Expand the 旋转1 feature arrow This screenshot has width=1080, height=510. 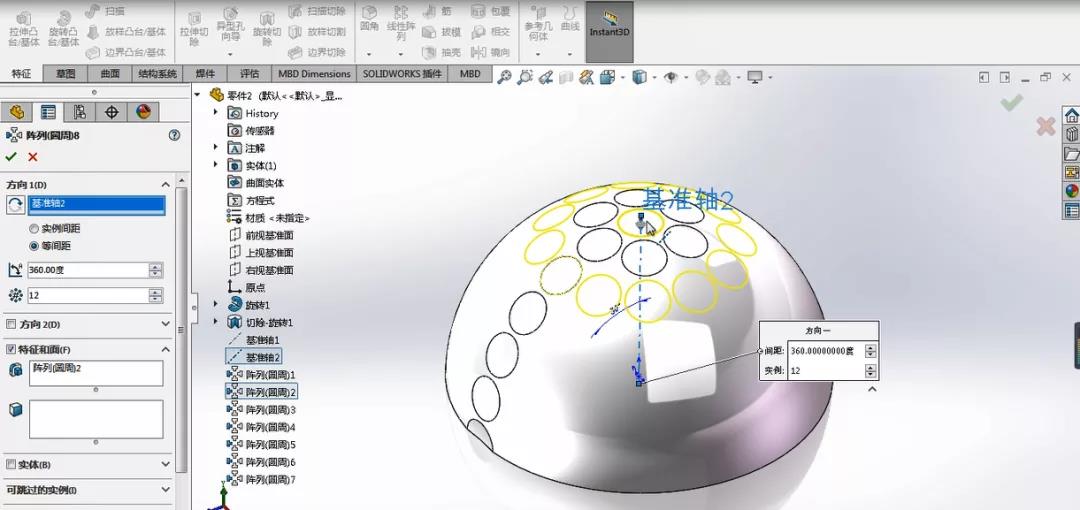[x=216, y=304]
